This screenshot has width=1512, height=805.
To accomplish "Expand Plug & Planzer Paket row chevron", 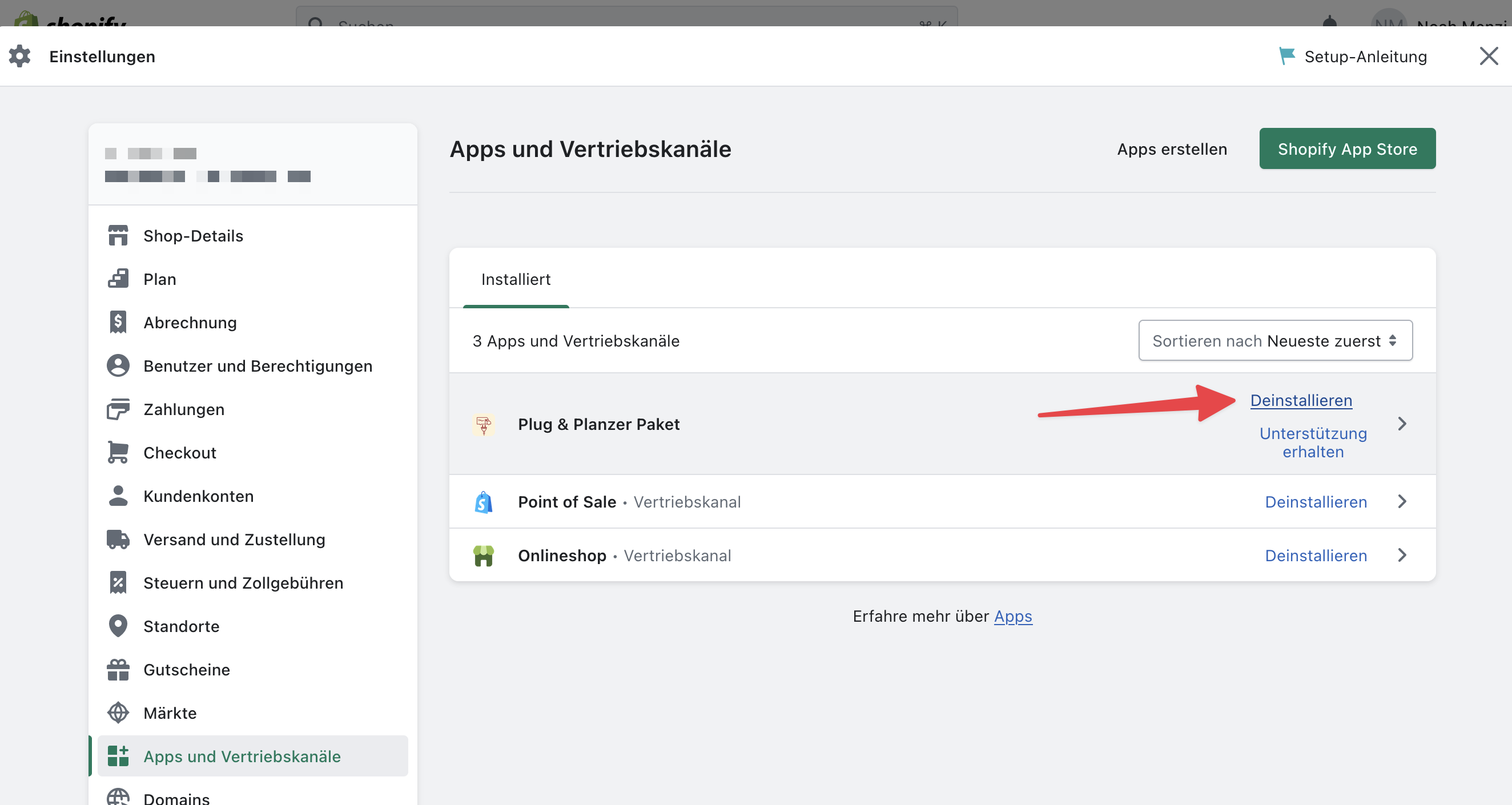I will click(x=1402, y=424).
